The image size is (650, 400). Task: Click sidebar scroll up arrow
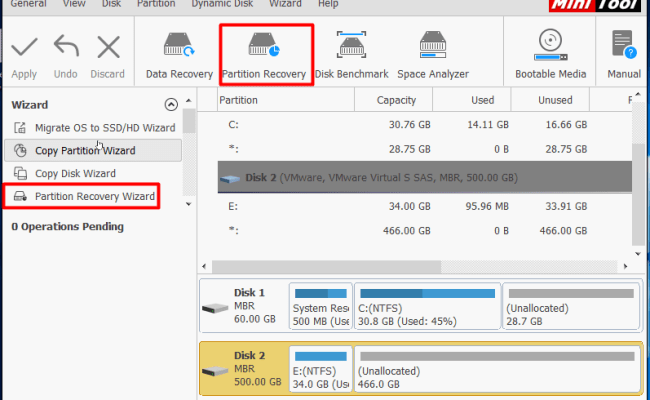[x=189, y=101]
